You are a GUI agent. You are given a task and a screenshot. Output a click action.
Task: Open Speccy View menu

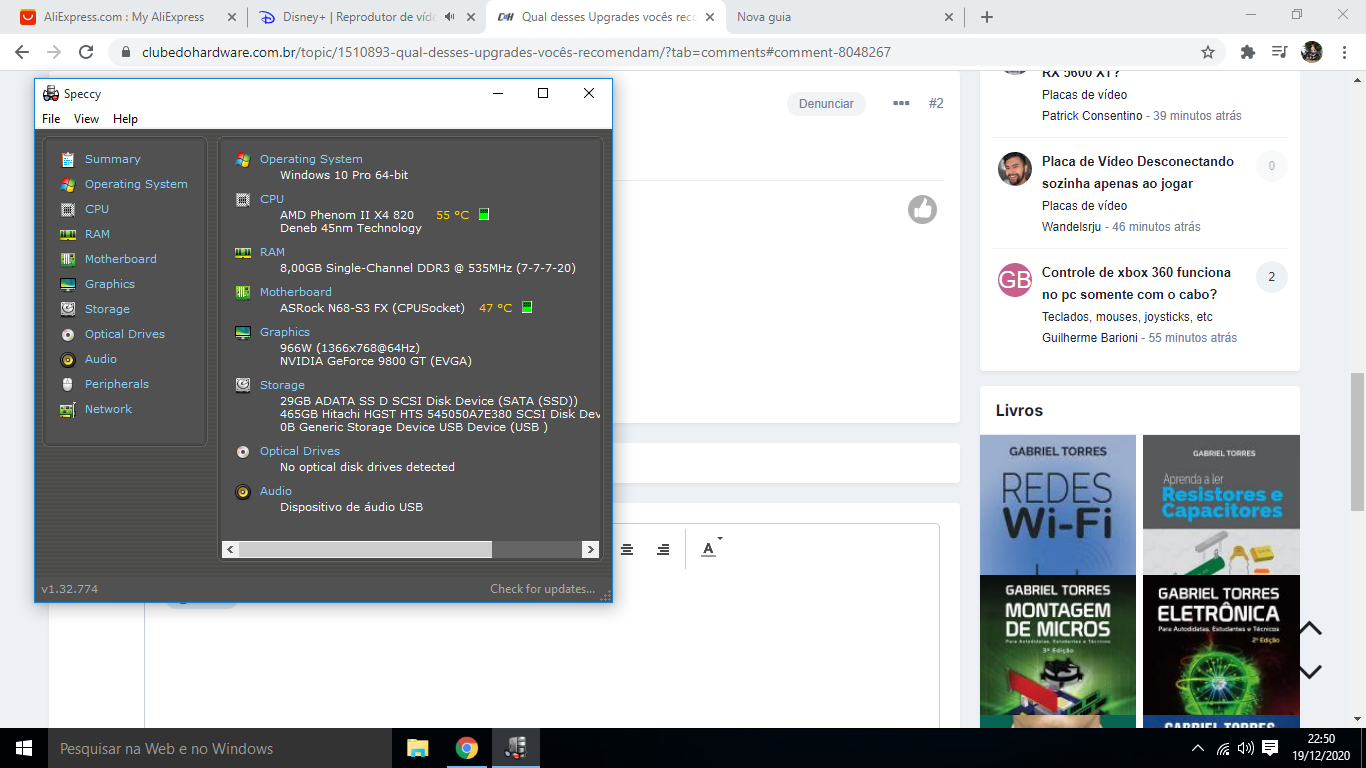pos(87,119)
